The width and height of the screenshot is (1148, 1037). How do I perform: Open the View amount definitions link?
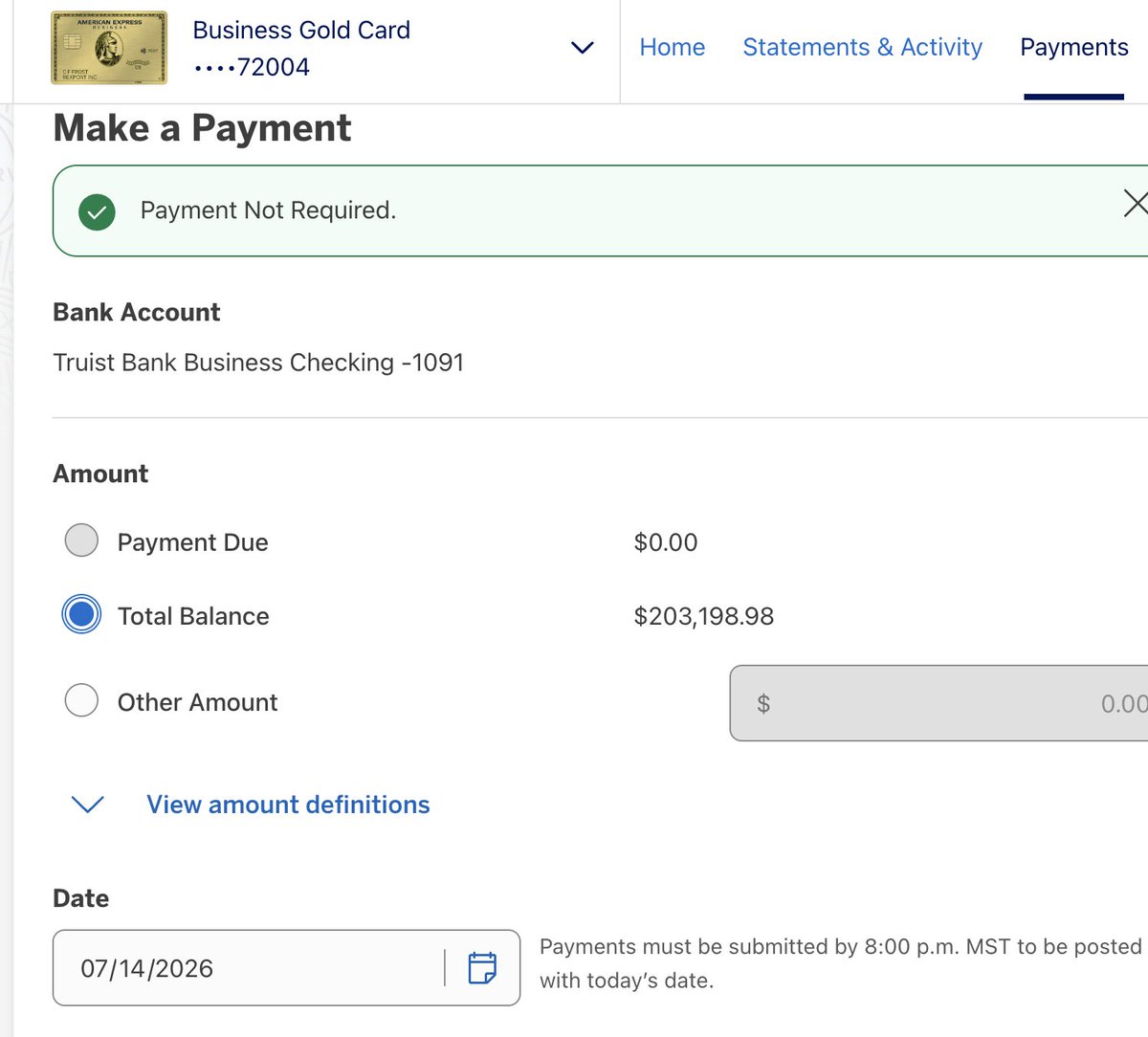[x=288, y=805]
